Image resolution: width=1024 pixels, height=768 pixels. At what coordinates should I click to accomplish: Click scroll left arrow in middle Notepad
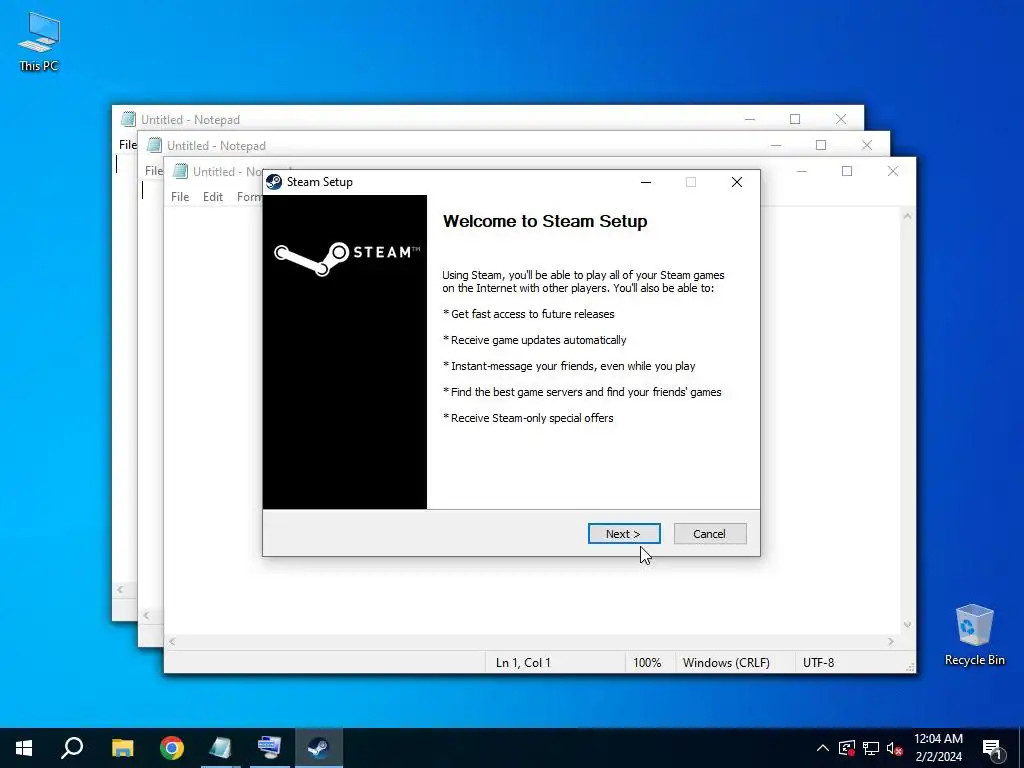coord(146,615)
